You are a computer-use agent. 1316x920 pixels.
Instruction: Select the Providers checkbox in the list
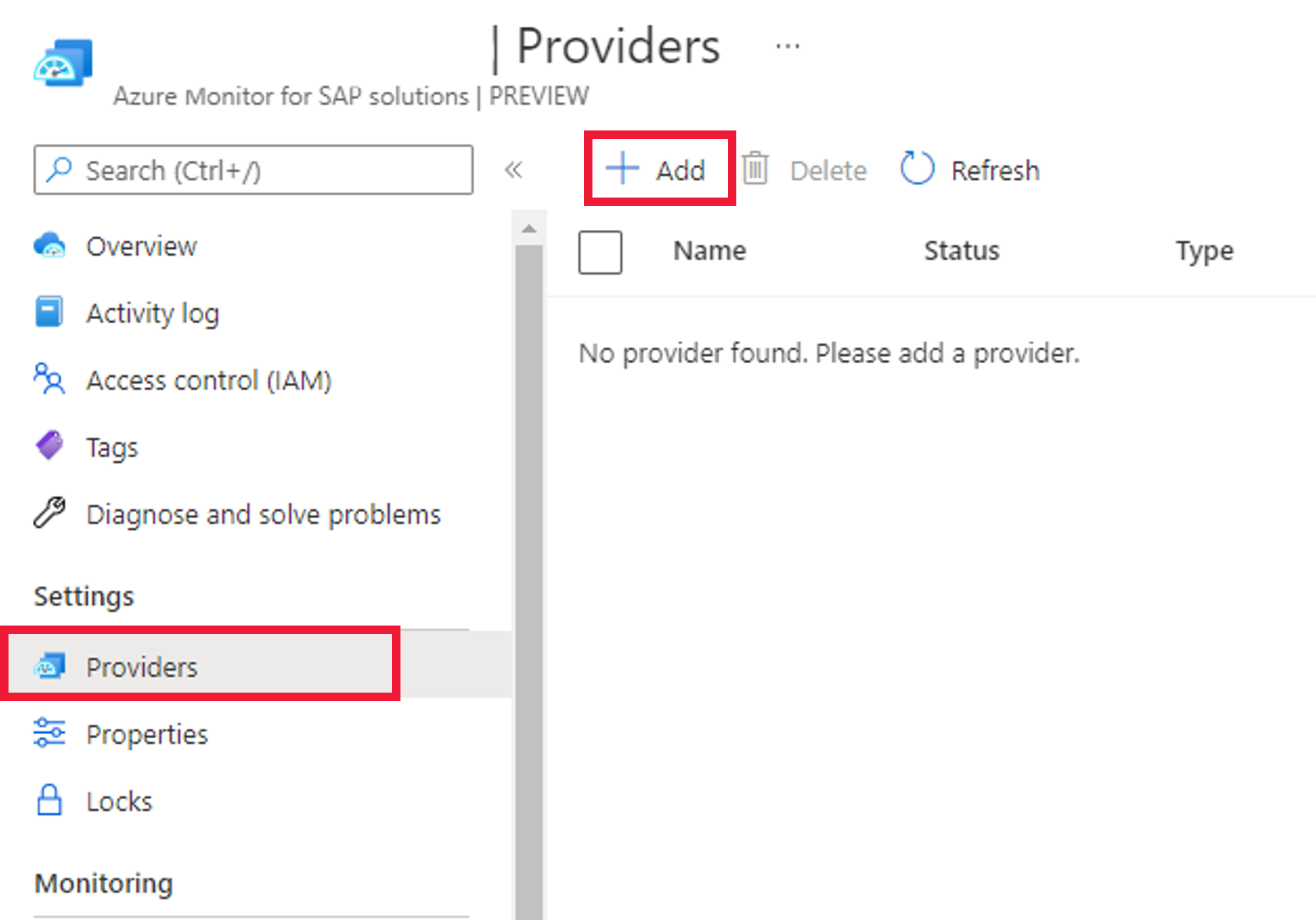click(x=600, y=252)
